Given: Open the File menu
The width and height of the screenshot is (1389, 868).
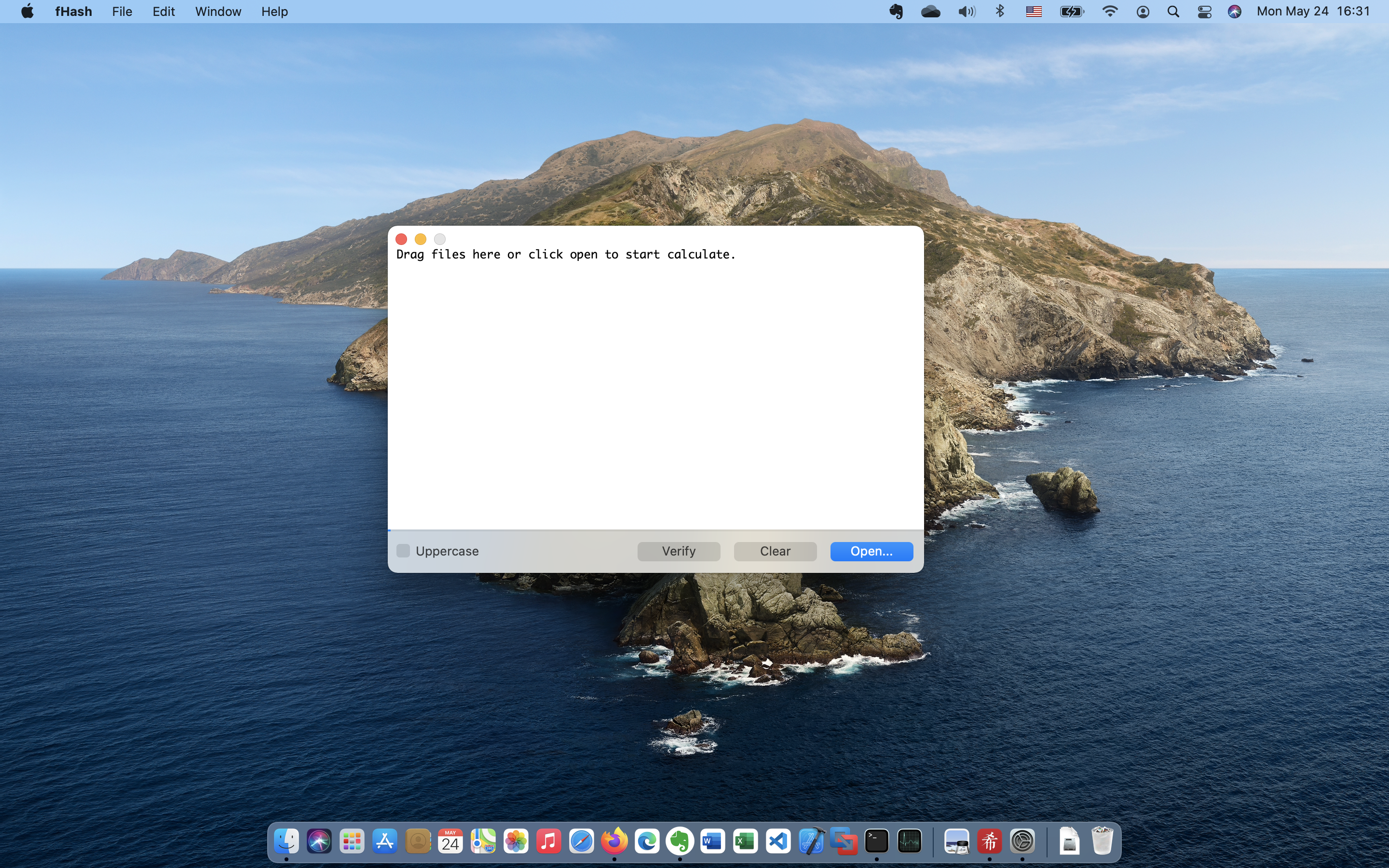Looking at the screenshot, I should [122, 11].
